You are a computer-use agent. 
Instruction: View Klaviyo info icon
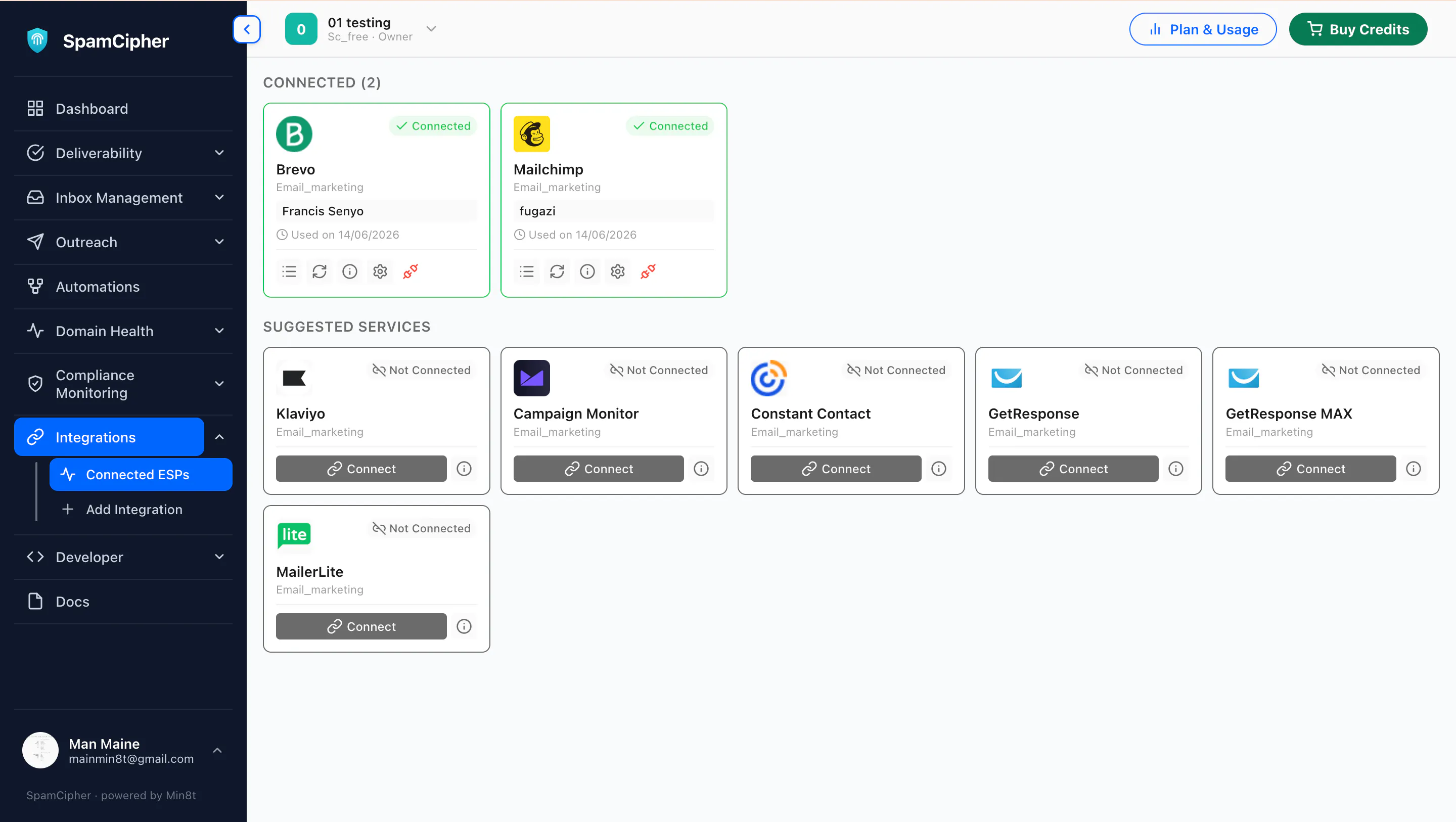[x=464, y=469]
